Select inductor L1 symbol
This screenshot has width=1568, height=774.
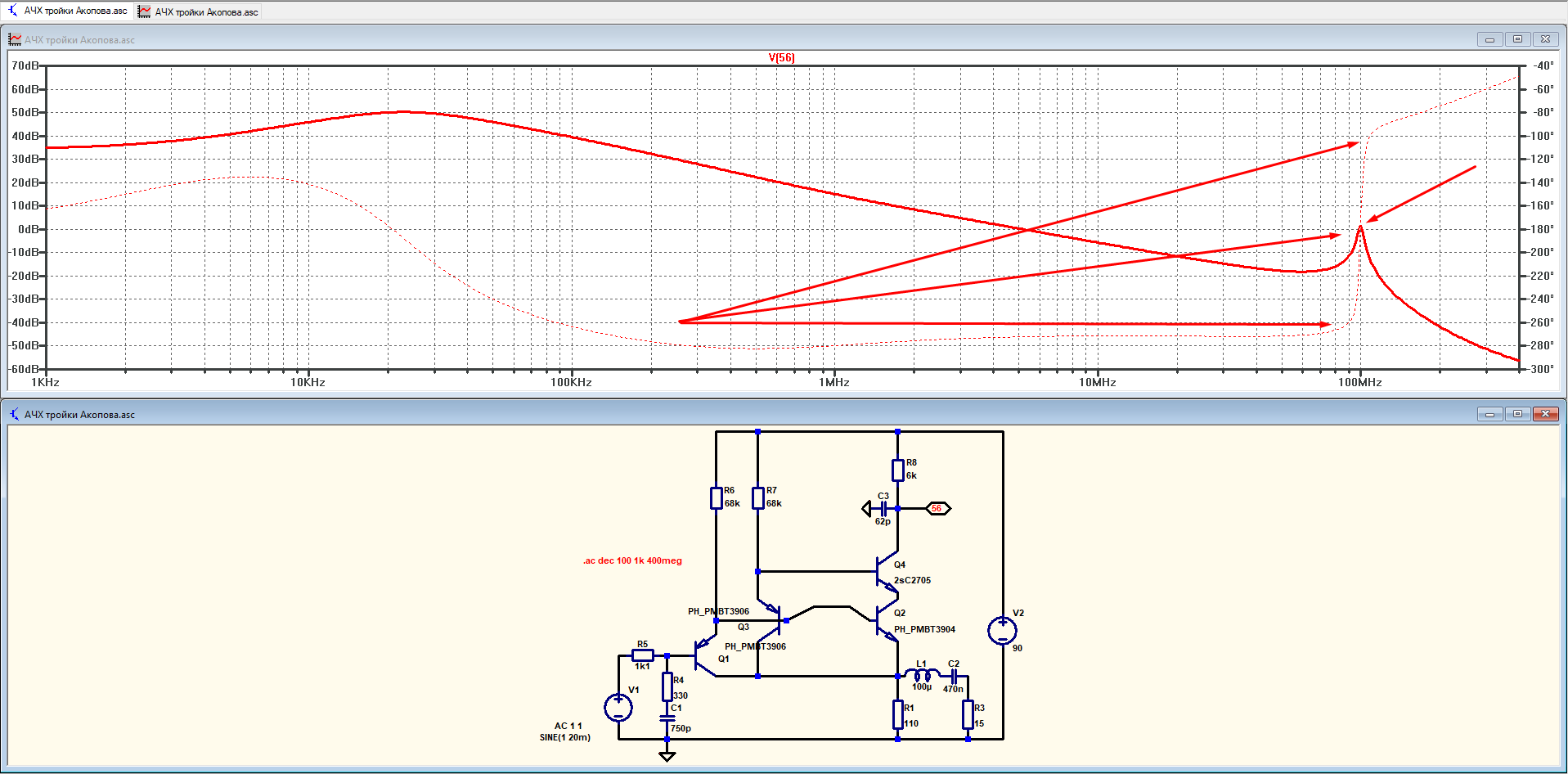click(x=922, y=675)
